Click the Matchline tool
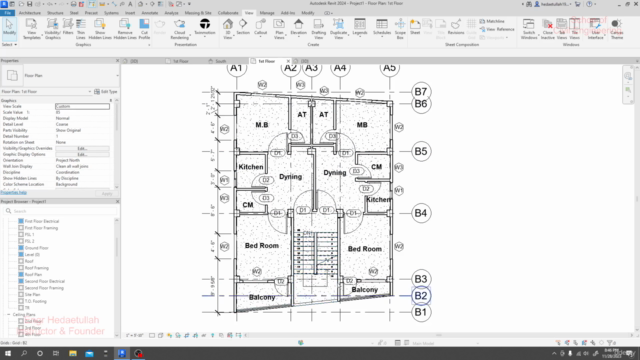Screen dimensions: 640x360 tap(492, 21)
